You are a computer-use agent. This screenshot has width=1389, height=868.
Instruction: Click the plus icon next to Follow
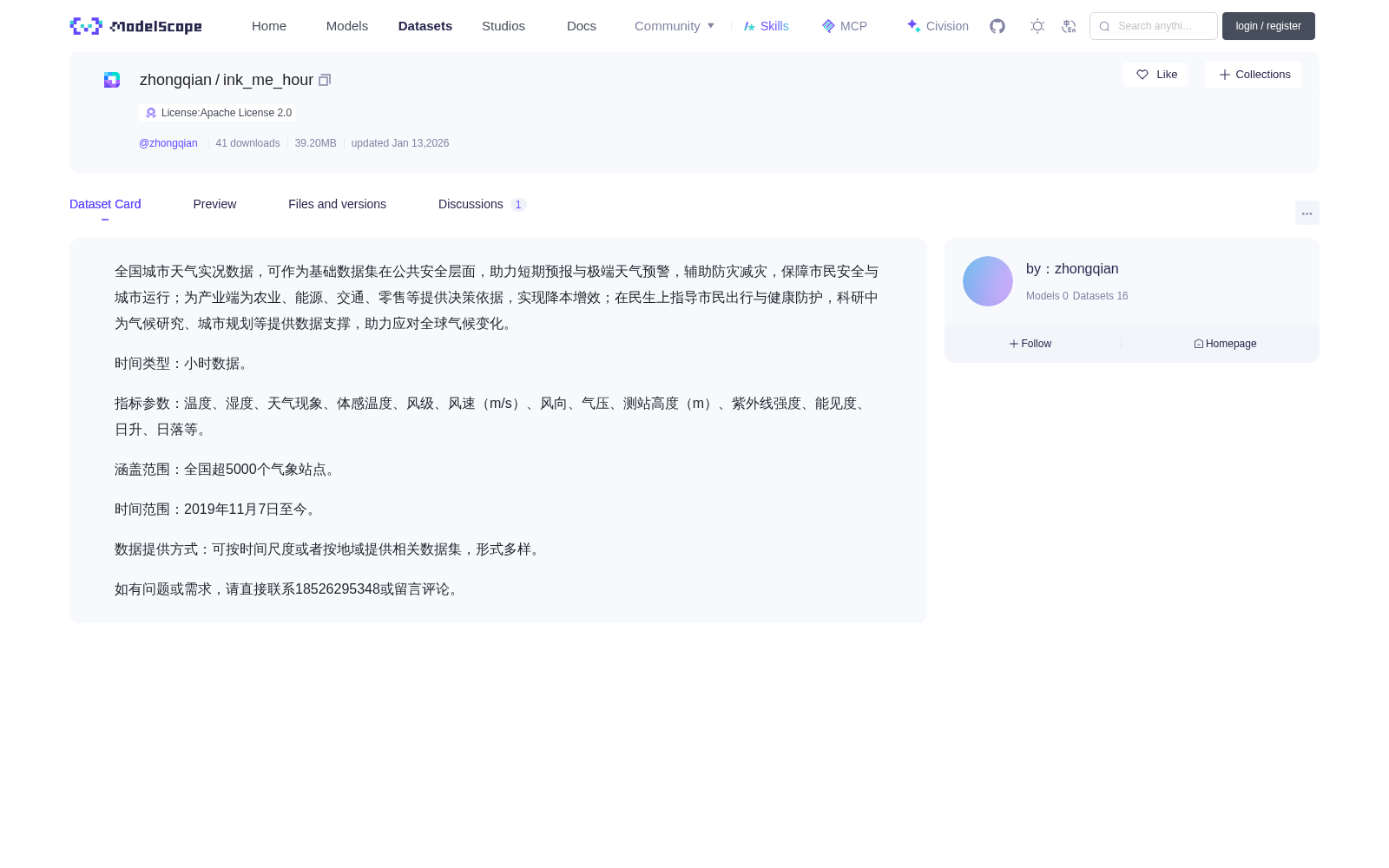click(1014, 344)
